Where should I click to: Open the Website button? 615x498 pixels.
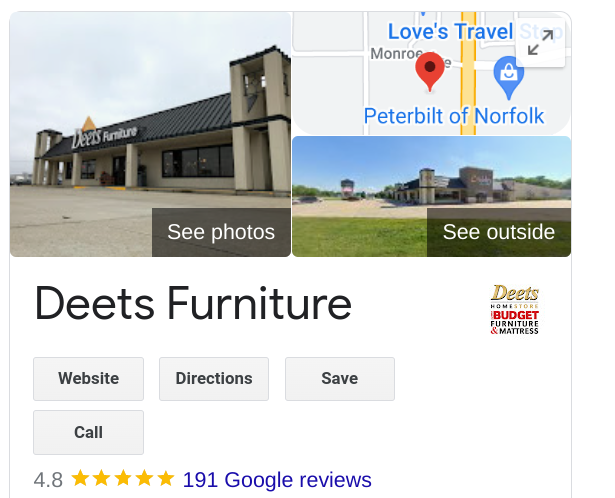tap(88, 379)
